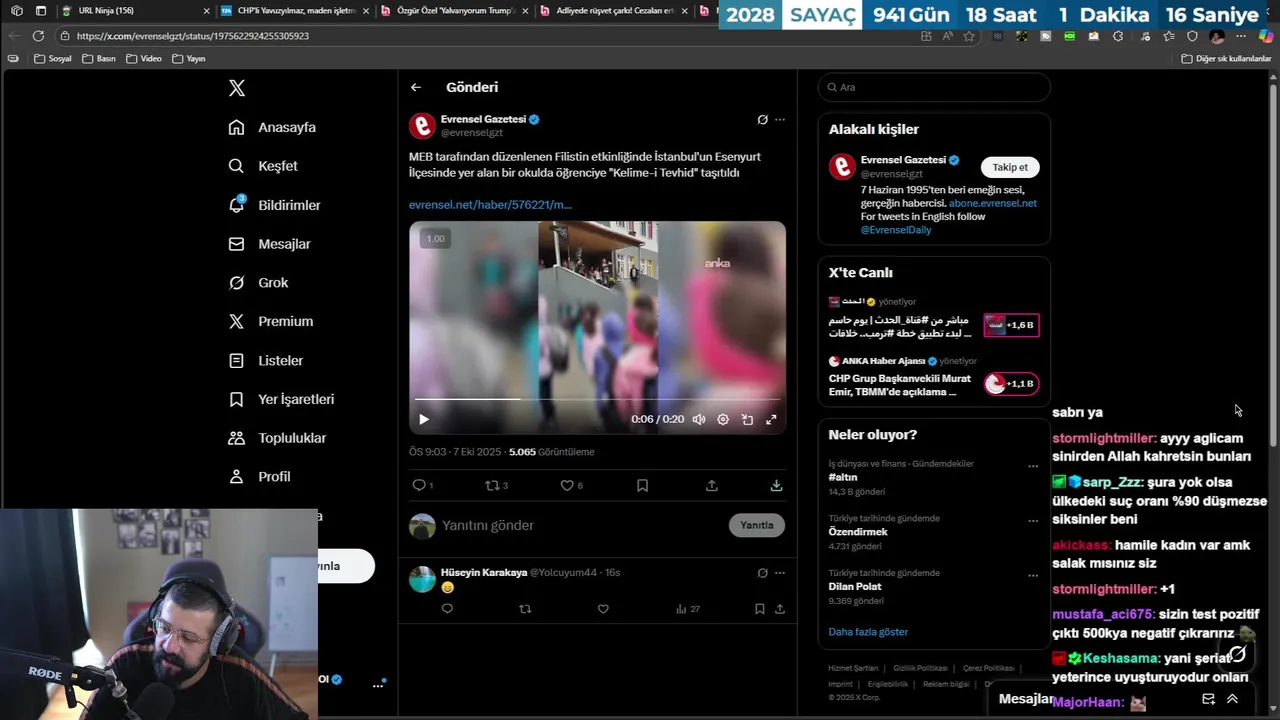Expand video to fullscreen
This screenshot has height=720, width=1280.
pyautogui.click(x=771, y=420)
